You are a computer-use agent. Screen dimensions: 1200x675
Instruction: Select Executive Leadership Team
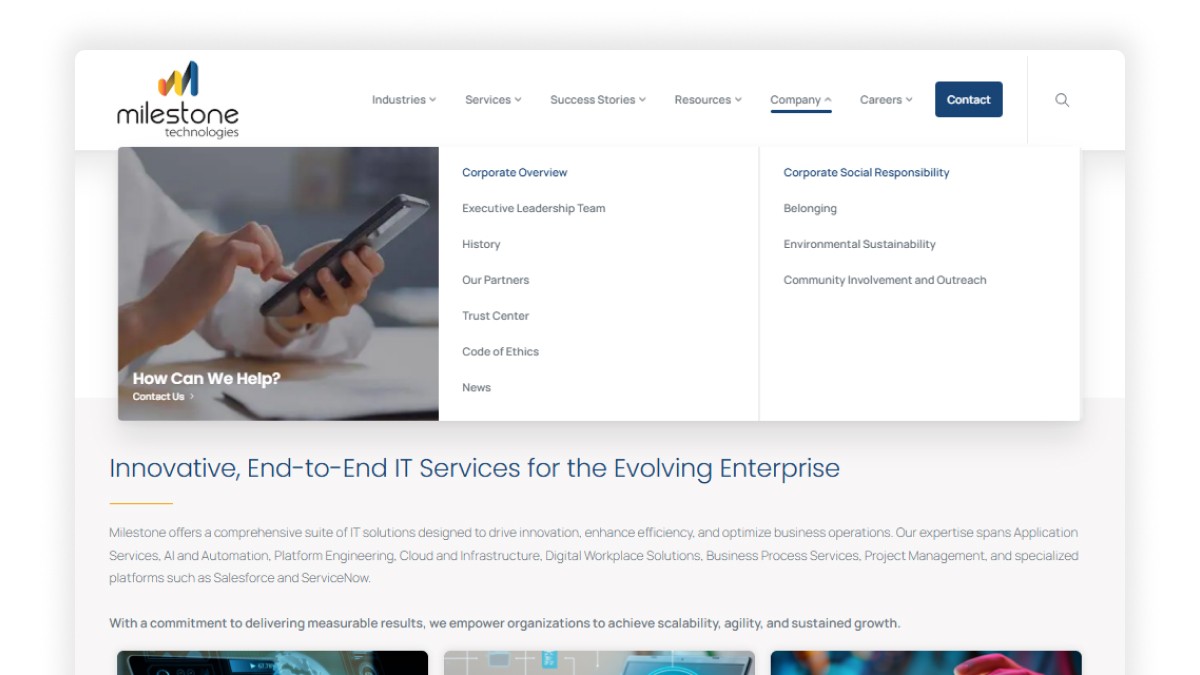coord(534,209)
